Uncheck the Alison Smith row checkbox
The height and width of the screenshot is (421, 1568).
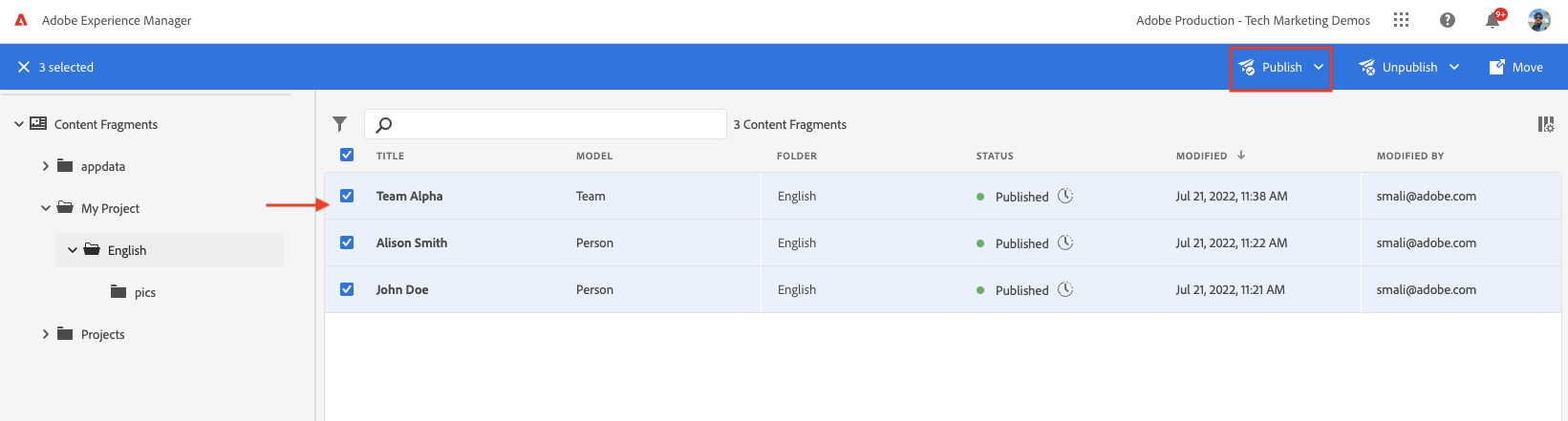click(x=347, y=242)
